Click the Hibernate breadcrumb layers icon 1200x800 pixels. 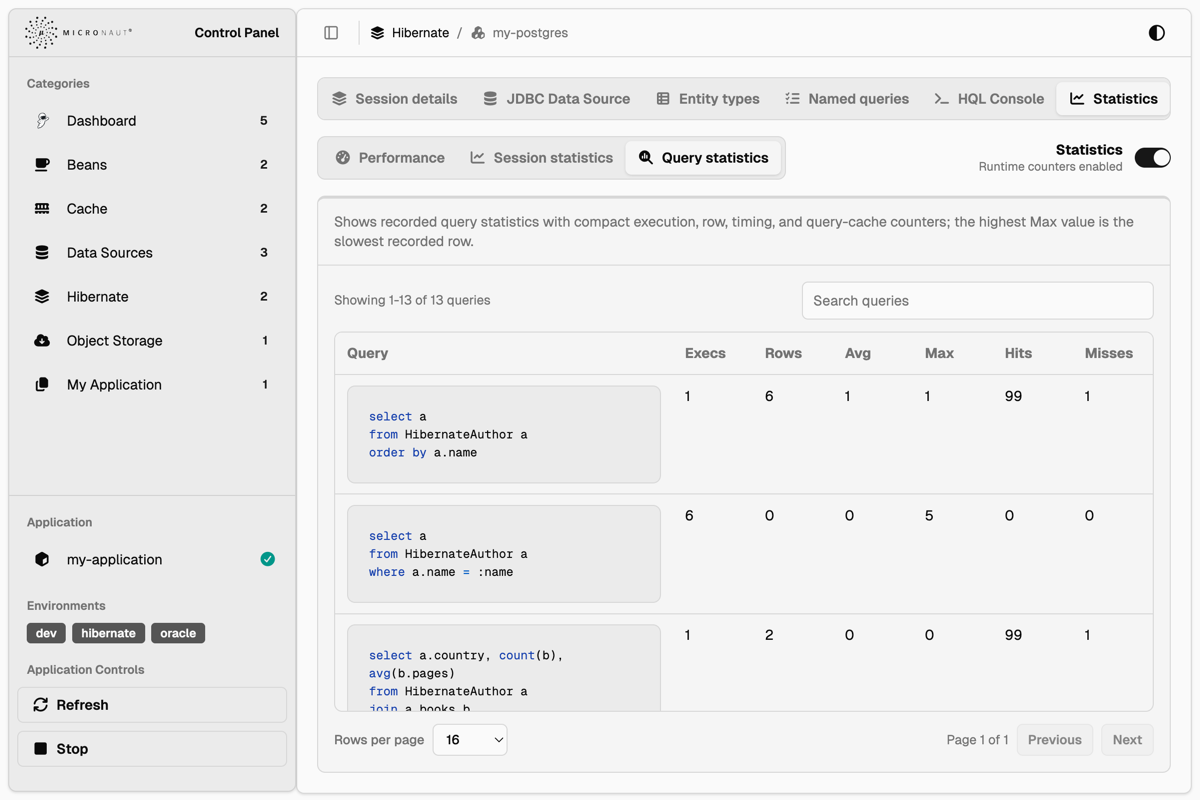click(x=377, y=33)
